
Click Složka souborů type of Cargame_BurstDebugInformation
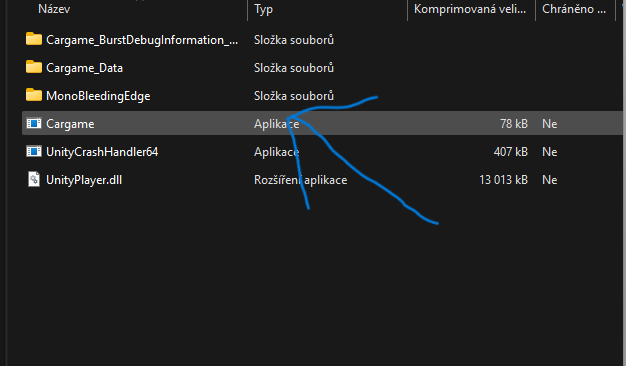coord(294,40)
